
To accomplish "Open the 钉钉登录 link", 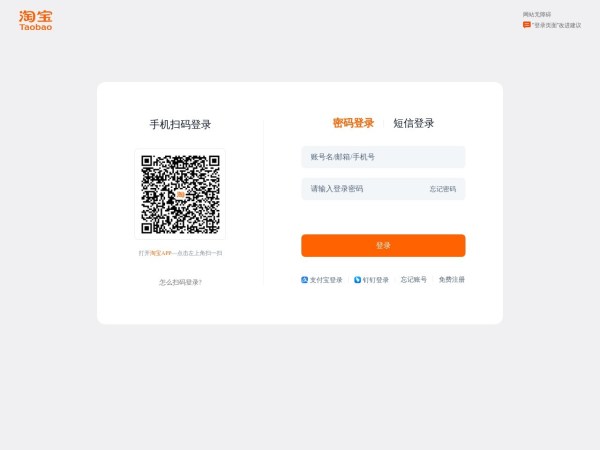I will (x=375, y=280).
